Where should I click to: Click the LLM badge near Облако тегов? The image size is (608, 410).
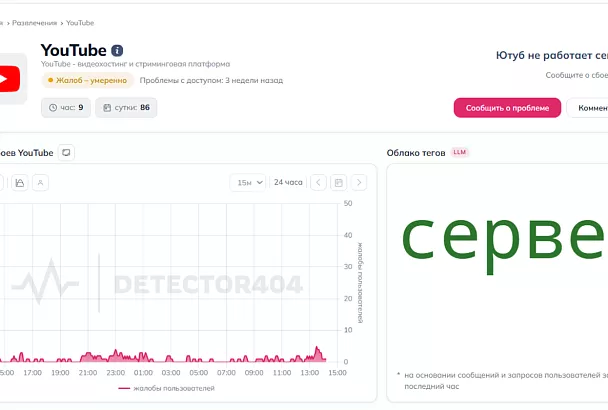[x=459, y=152]
